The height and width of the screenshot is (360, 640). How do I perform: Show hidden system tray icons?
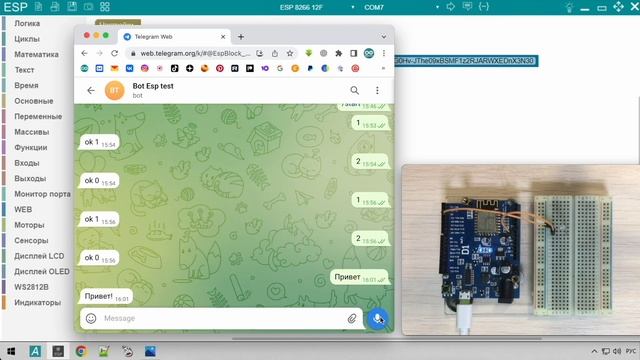click(x=594, y=351)
